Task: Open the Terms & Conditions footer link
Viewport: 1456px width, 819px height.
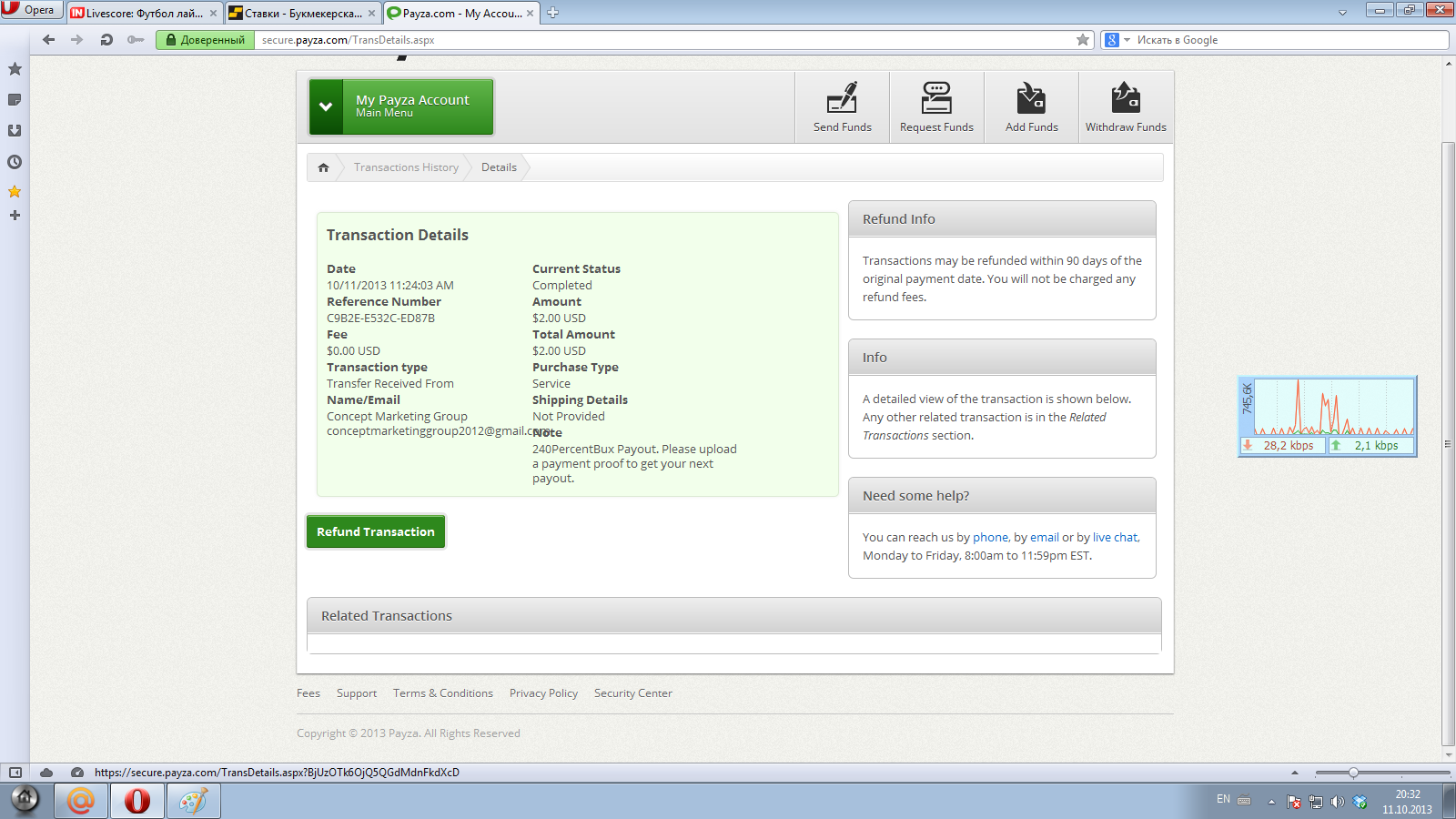Action: pyautogui.click(x=442, y=693)
